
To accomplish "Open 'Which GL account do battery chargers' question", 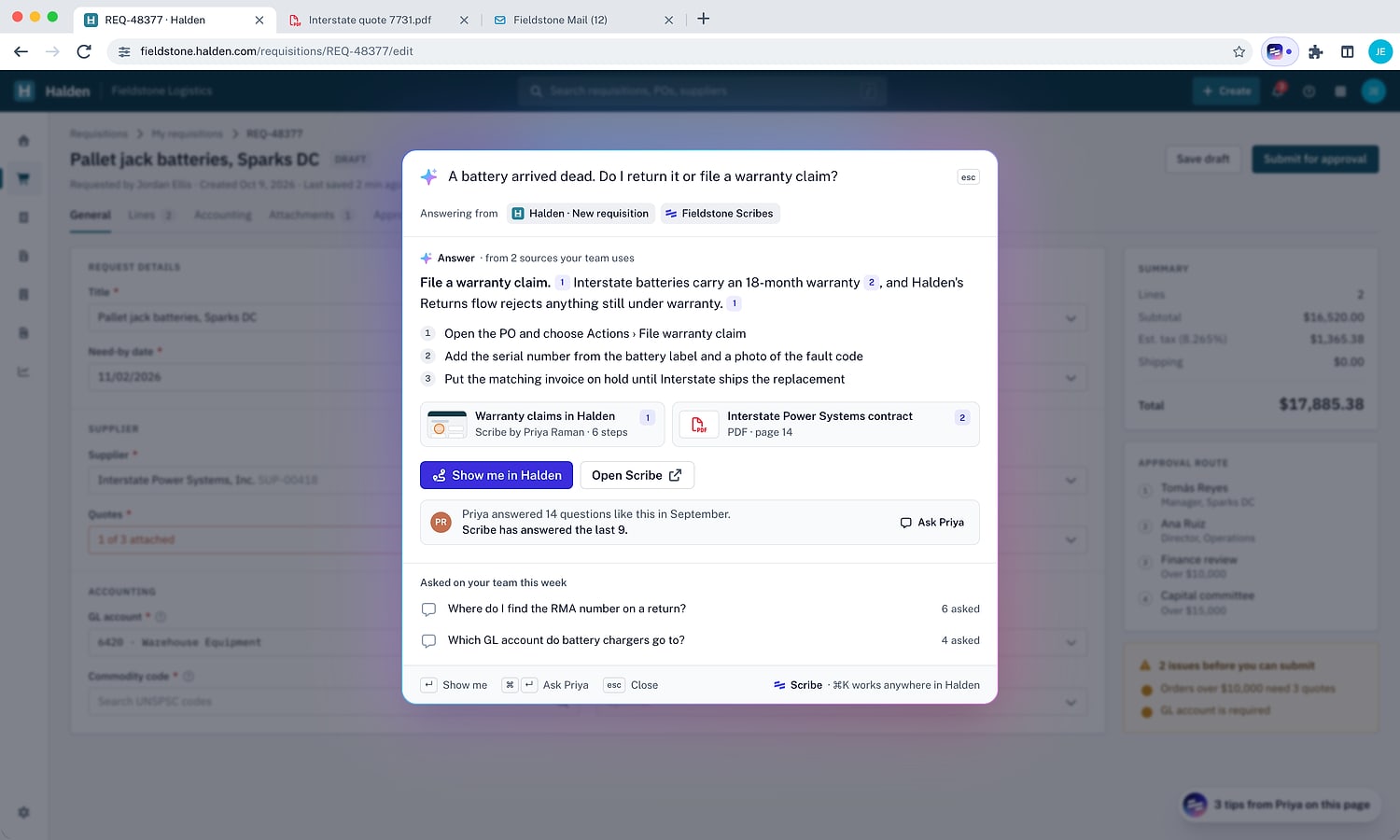I will [x=700, y=640].
